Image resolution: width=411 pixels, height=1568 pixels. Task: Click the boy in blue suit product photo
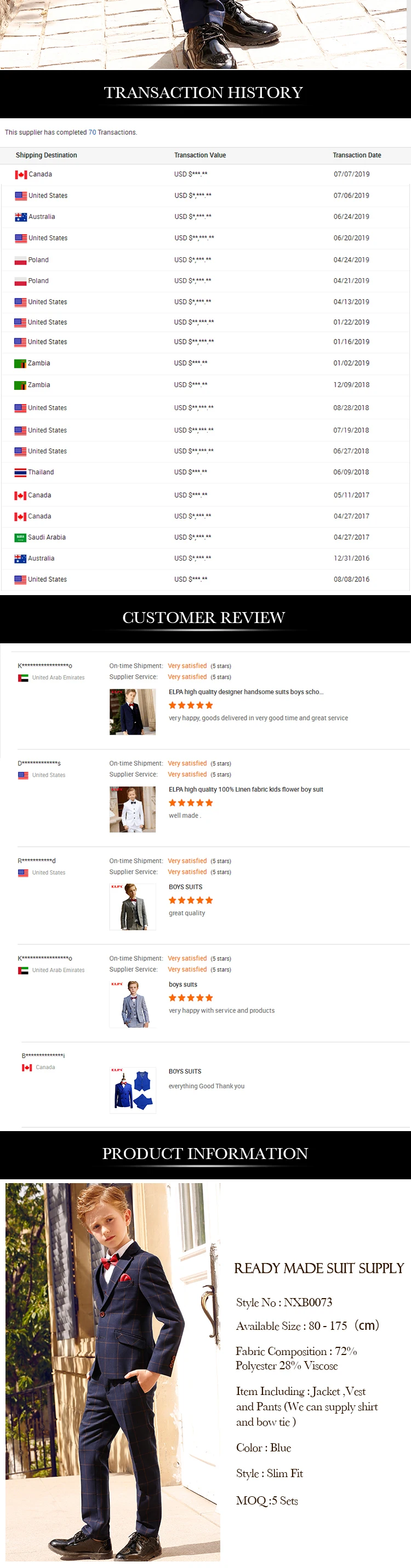(x=113, y=1372)
